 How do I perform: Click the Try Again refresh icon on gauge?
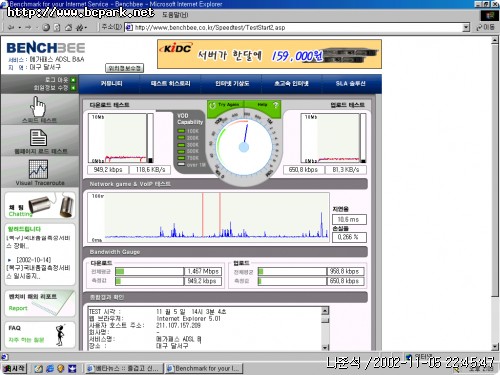pos(212,105)
